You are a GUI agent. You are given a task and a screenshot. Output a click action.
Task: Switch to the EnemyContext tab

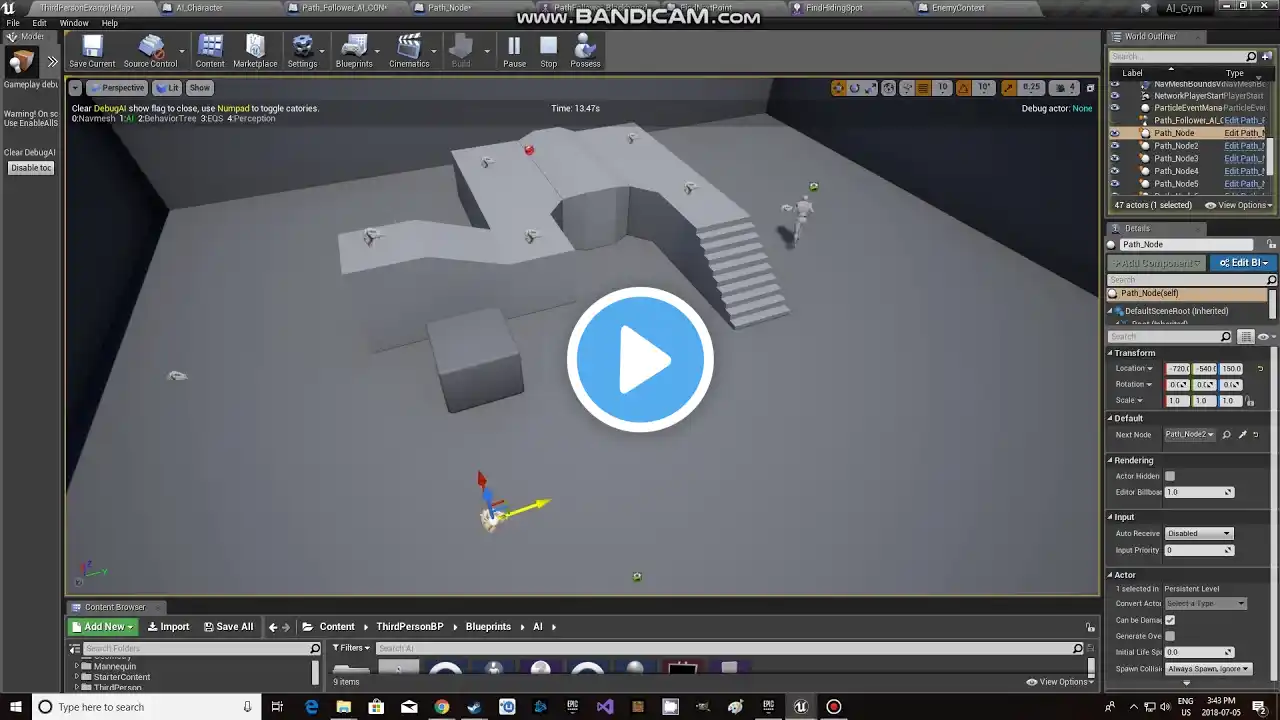click(958, 8)
